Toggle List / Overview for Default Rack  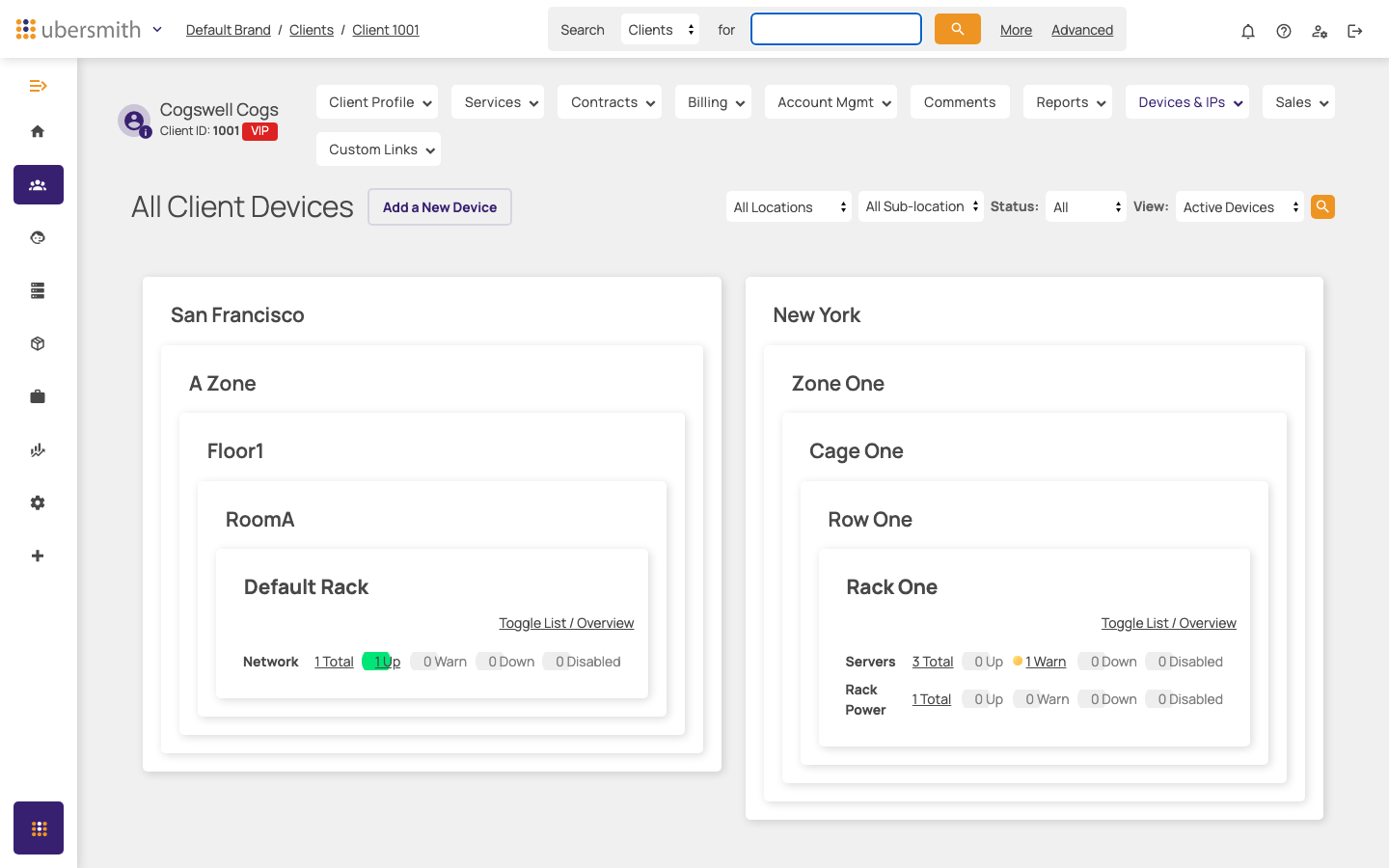pyautogui.click(x=566, y=623)
